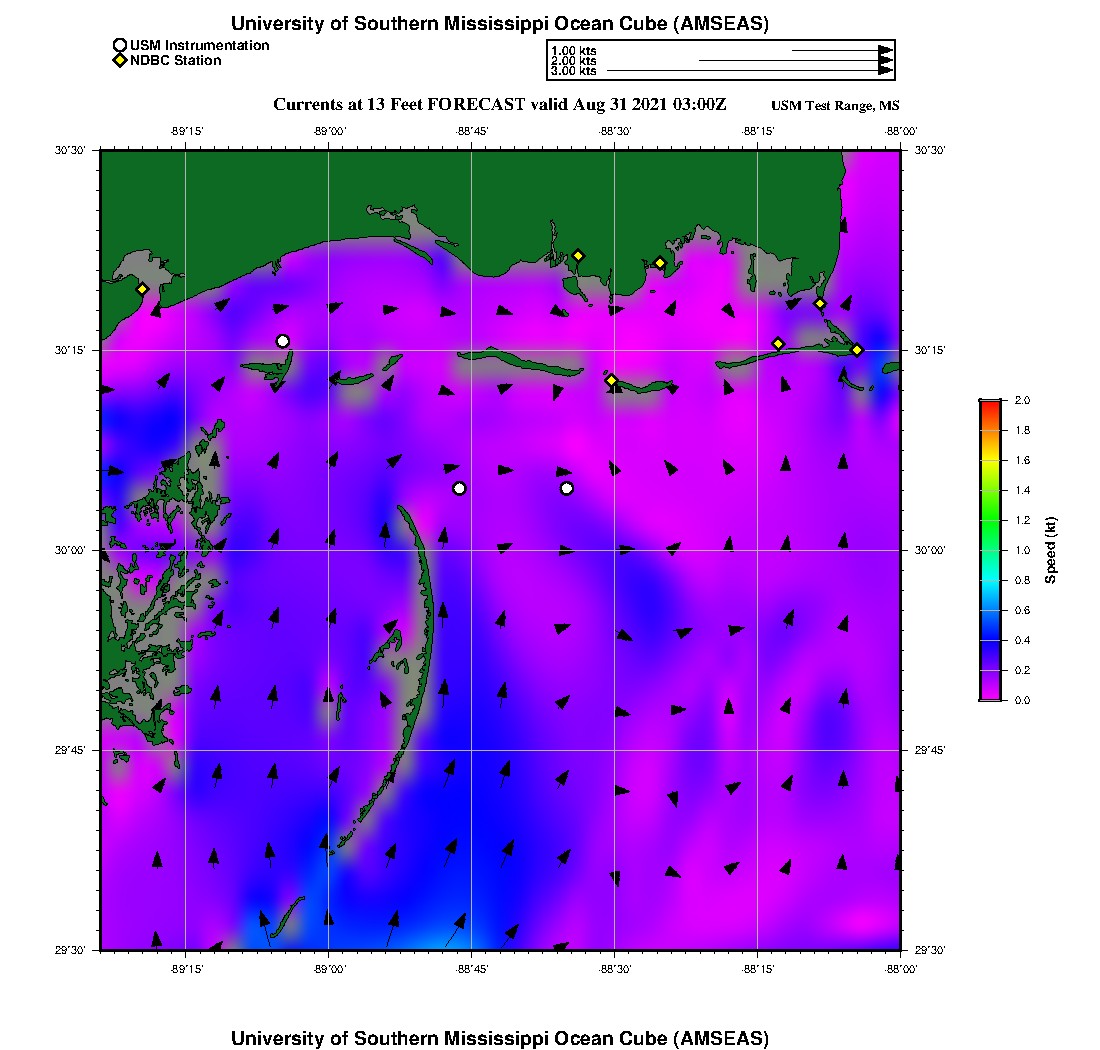Click the 1.00 kts reference arrow head
The height and width of the screenshot is (1050, 1100).
(886, 51)
